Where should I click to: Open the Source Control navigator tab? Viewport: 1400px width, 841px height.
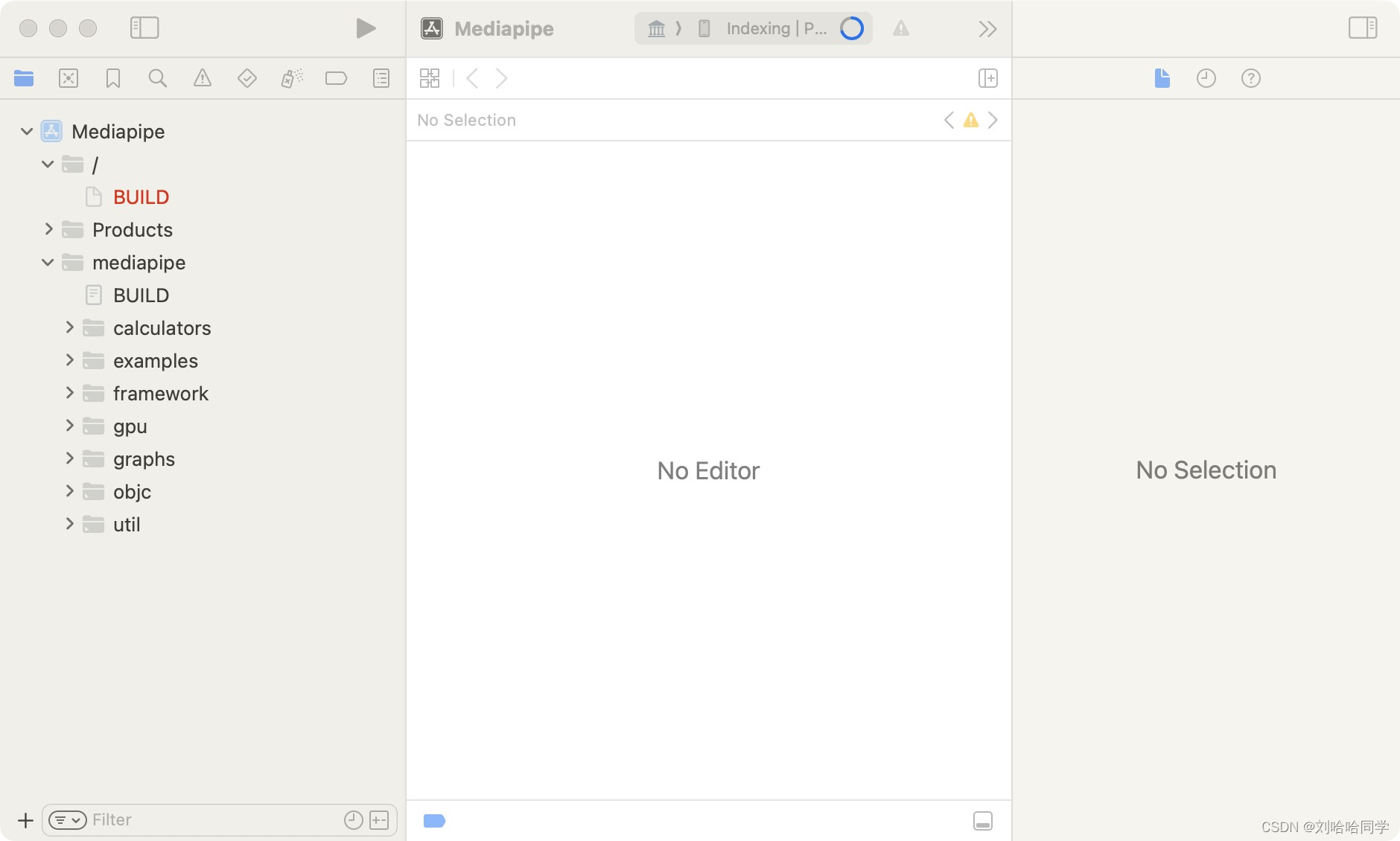point(69,78)
